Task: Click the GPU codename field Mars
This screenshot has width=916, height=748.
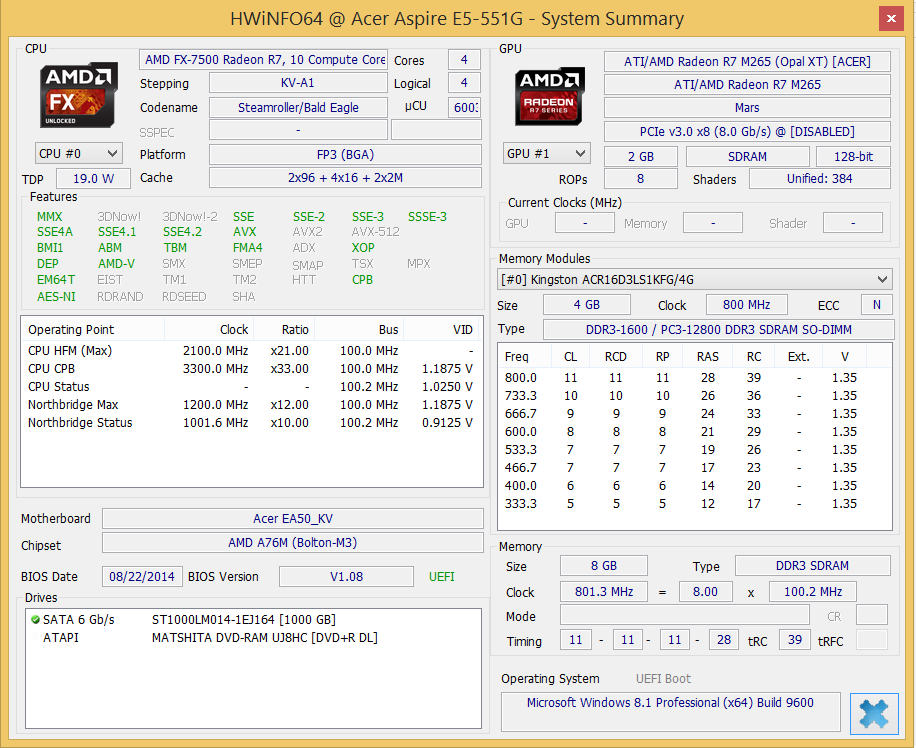Action: (x=747, y=108)
